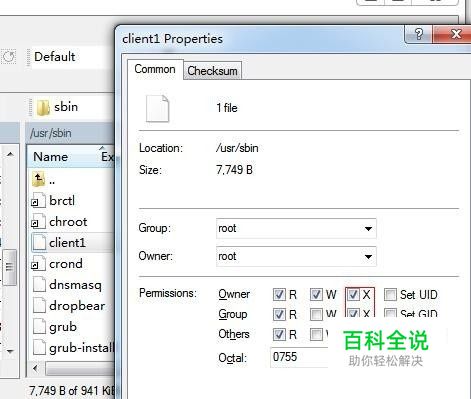The image size is (471, 399).
Task: Toggle Owner W permission checkbox
Action: point(316,295)
